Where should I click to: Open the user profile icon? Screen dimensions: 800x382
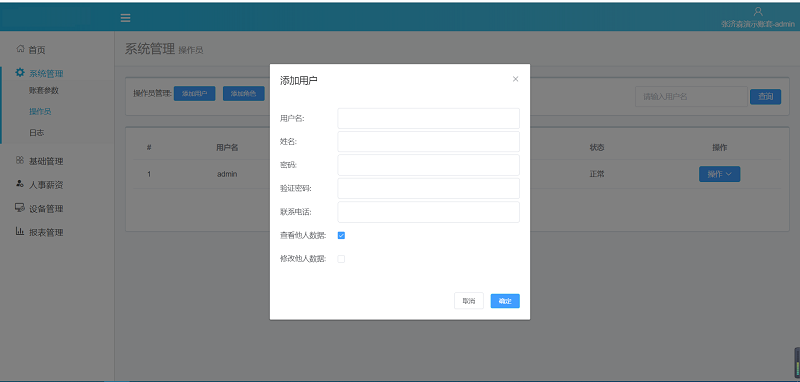click(x=758, y=11)
